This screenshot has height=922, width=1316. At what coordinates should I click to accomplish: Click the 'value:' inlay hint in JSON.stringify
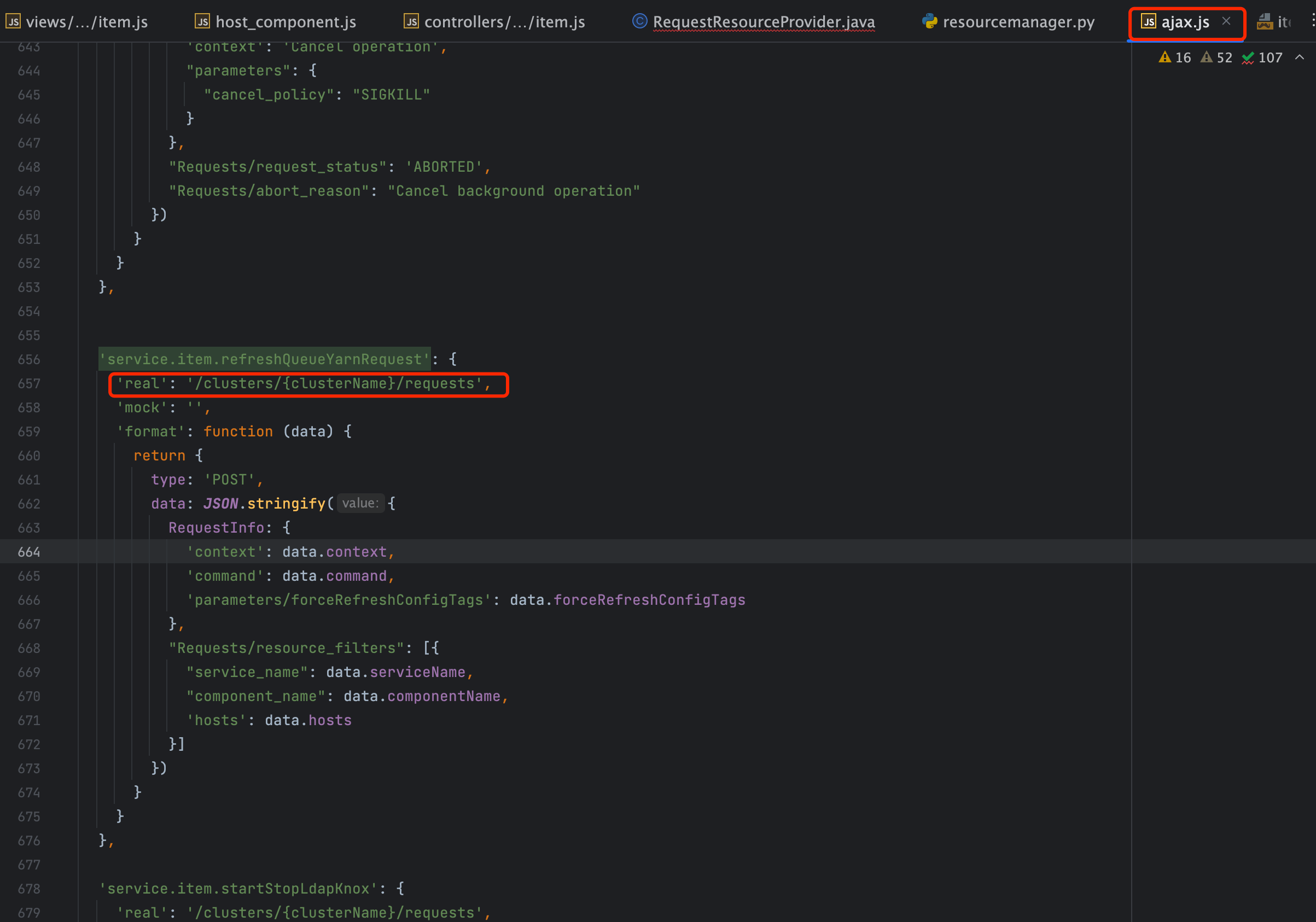[360, 503]
